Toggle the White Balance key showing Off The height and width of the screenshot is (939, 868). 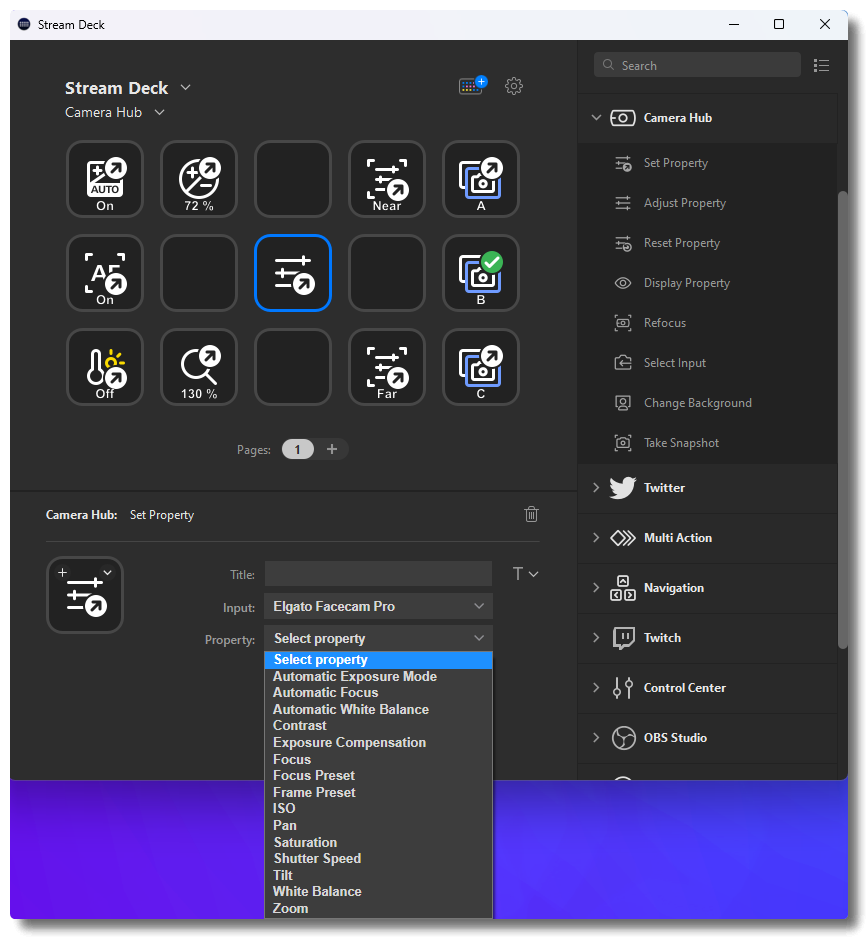[105, 367]
